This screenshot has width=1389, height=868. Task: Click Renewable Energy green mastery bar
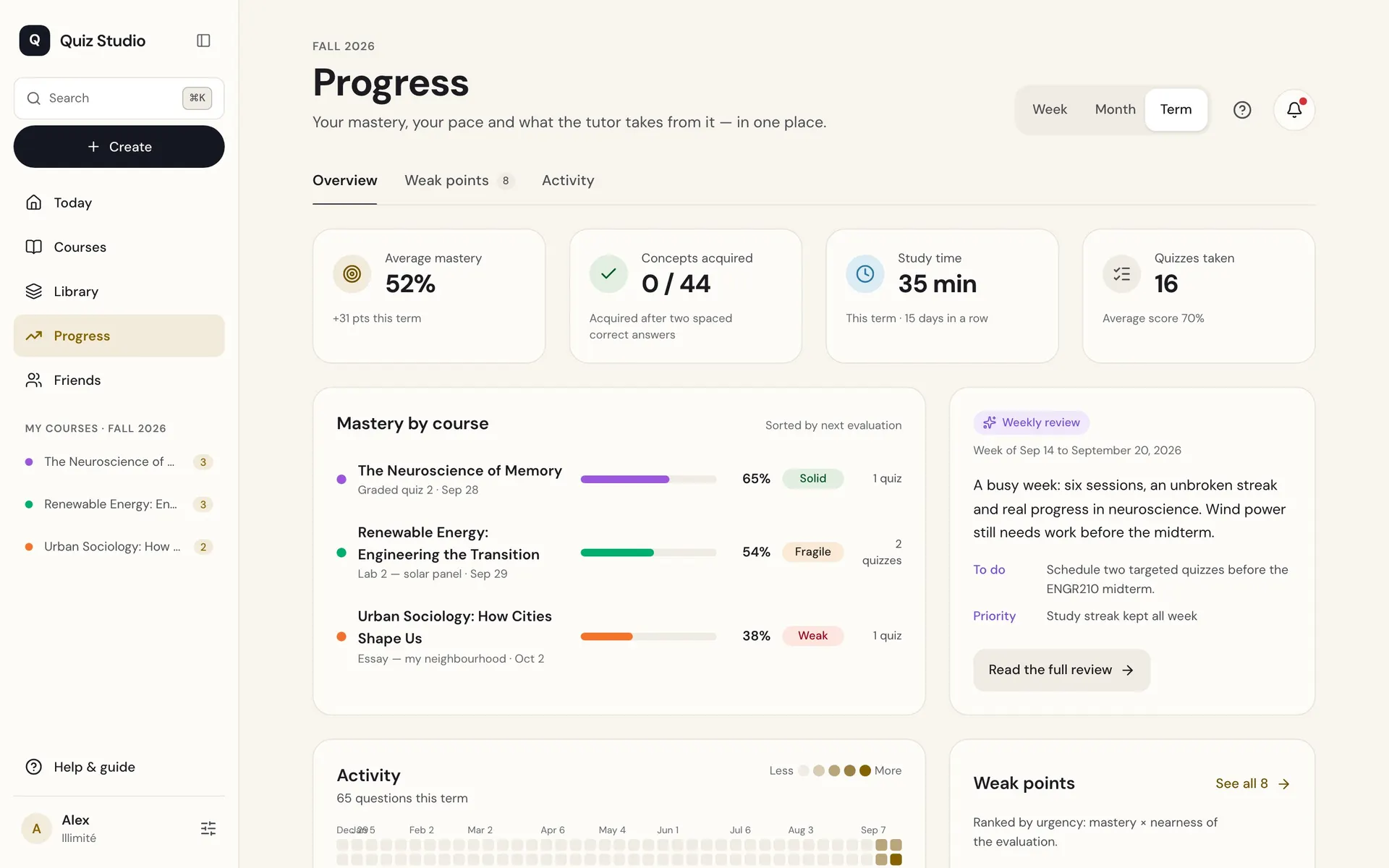648,553
